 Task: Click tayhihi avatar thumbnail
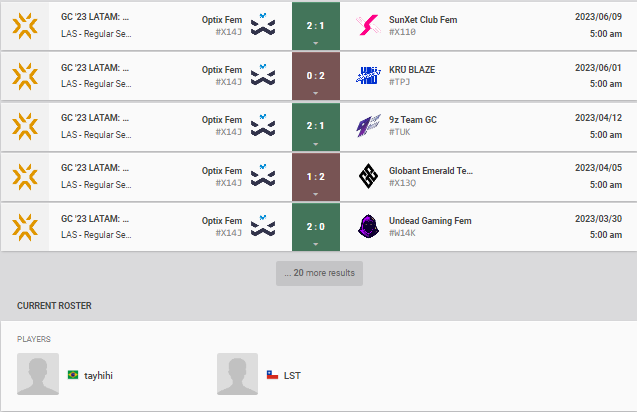tap(38, 374)
